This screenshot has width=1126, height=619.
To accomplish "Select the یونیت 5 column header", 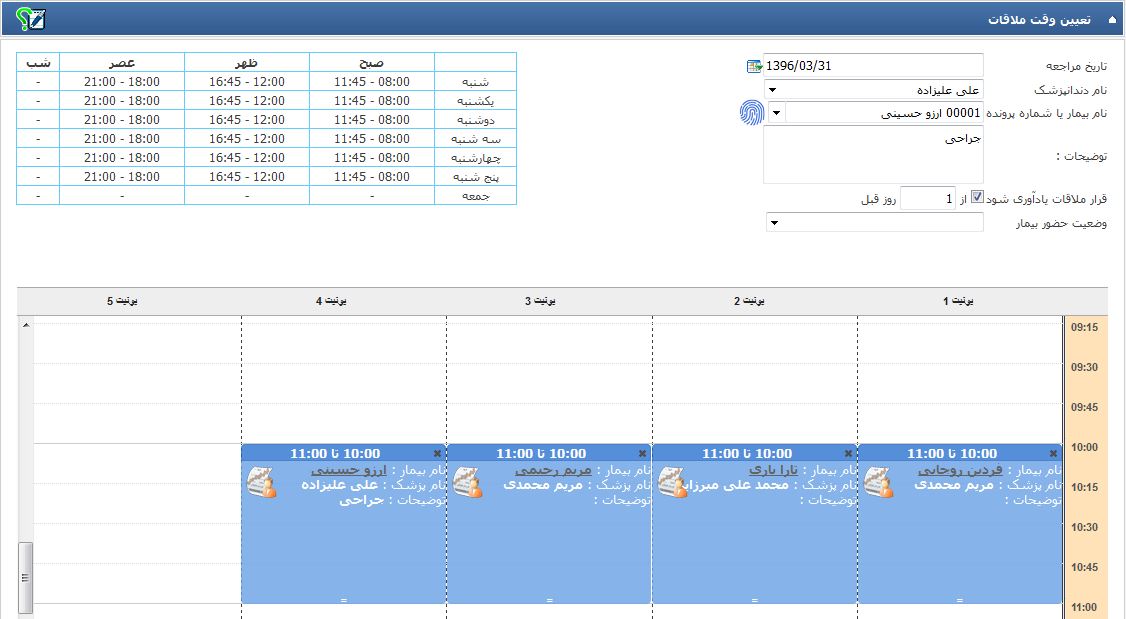I will (x=125, y=300).
